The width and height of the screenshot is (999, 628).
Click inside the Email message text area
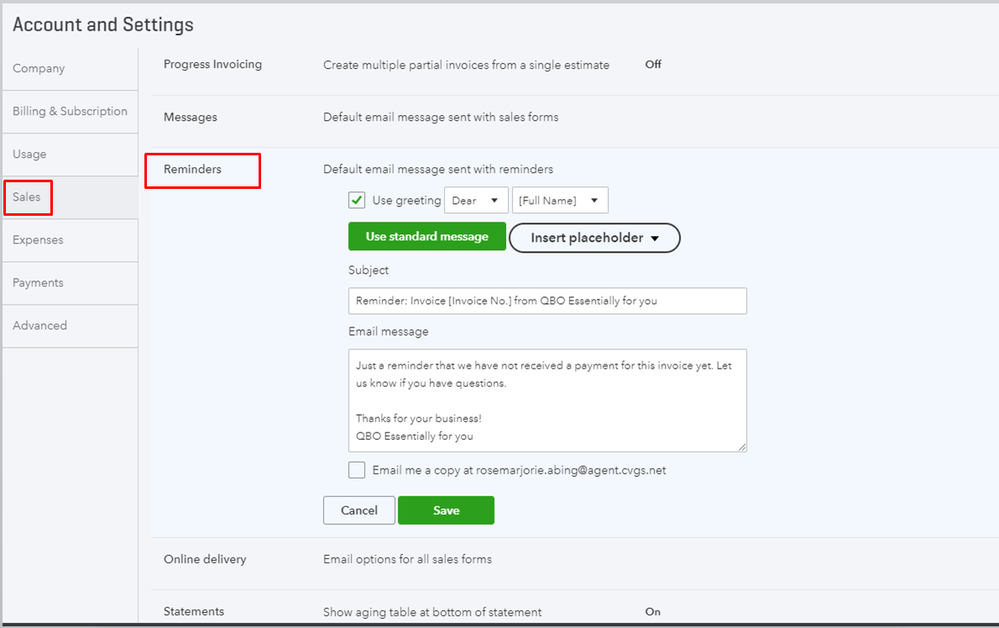(x=547, y=400)
